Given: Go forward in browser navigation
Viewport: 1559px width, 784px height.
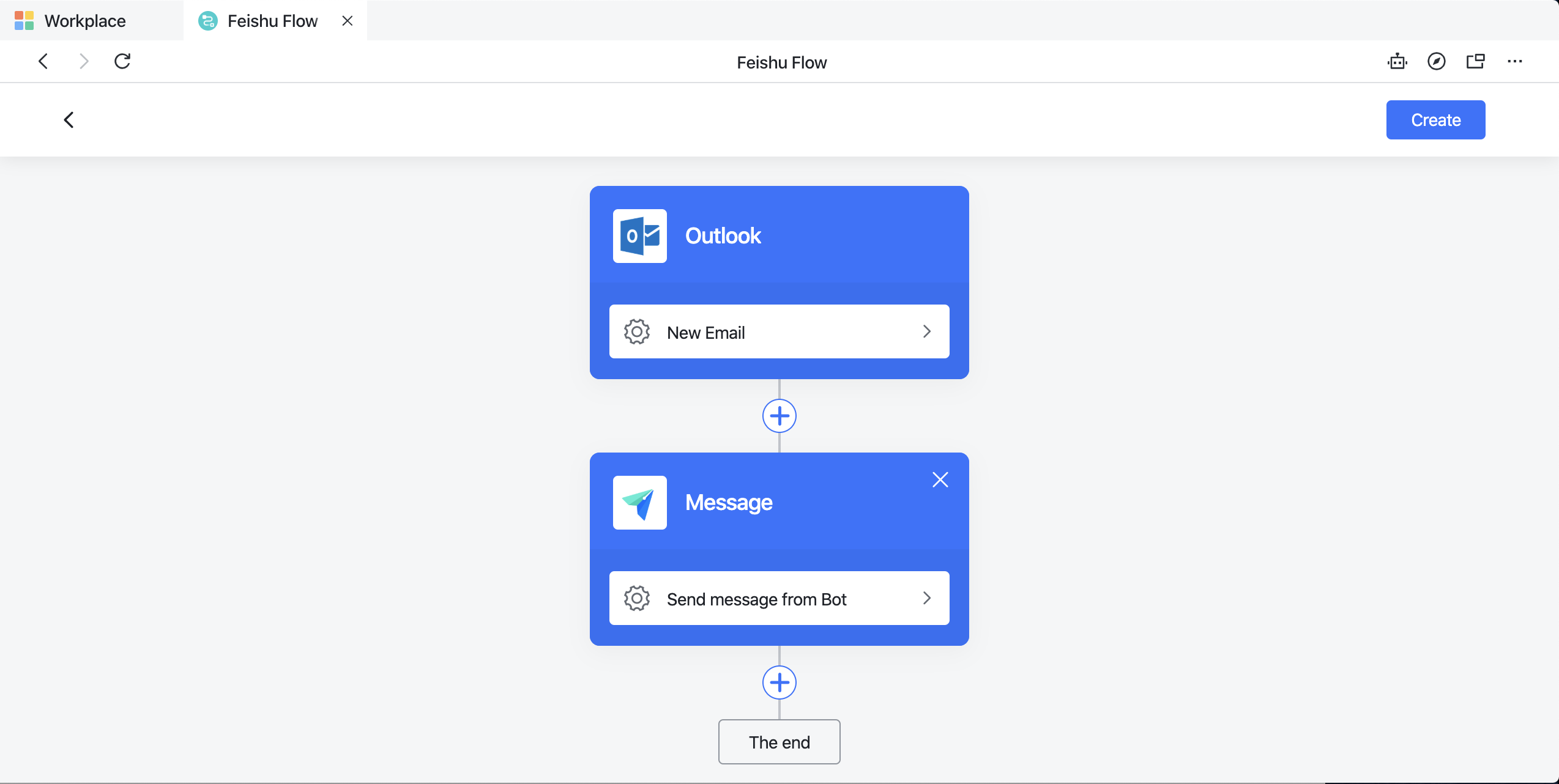Looking at the screenshot, I should (84, 61).
